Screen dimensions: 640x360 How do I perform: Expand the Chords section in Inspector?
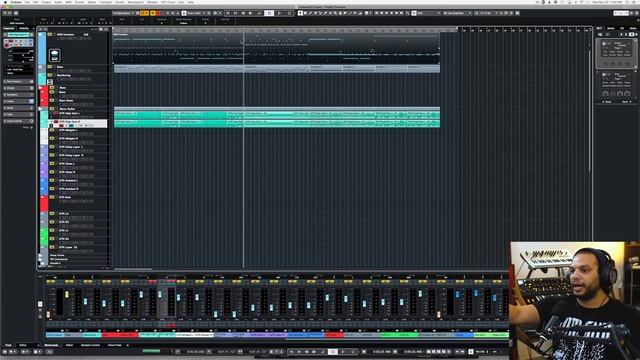18,88
